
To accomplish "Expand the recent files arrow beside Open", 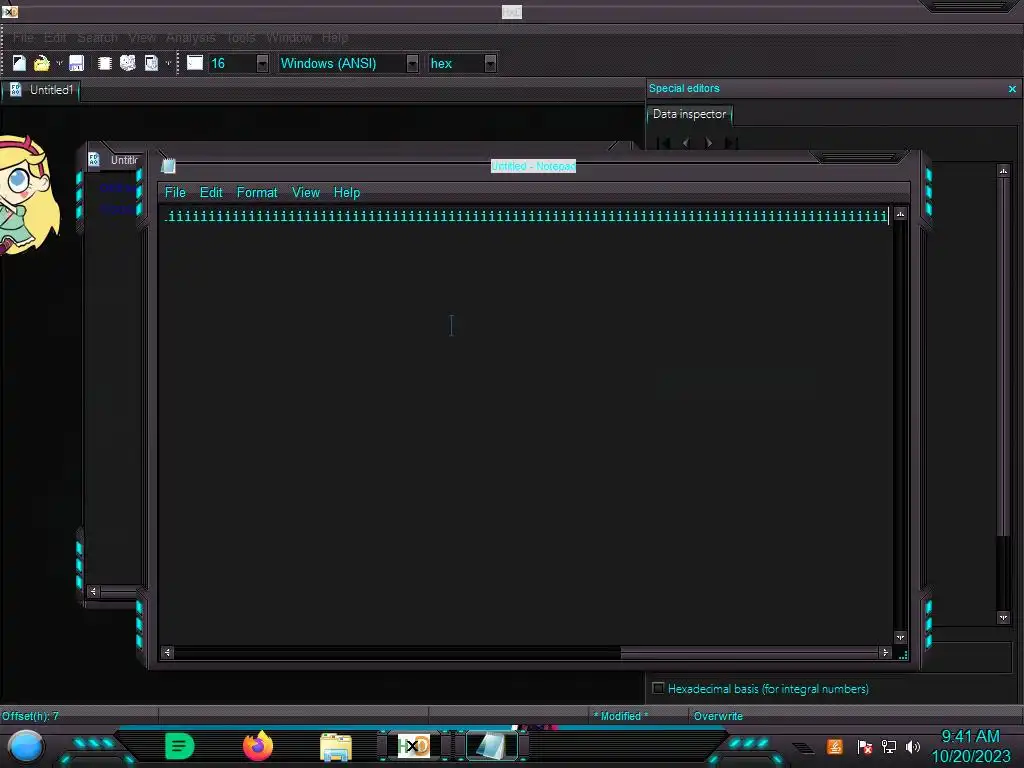I will [x=59, y=63].
